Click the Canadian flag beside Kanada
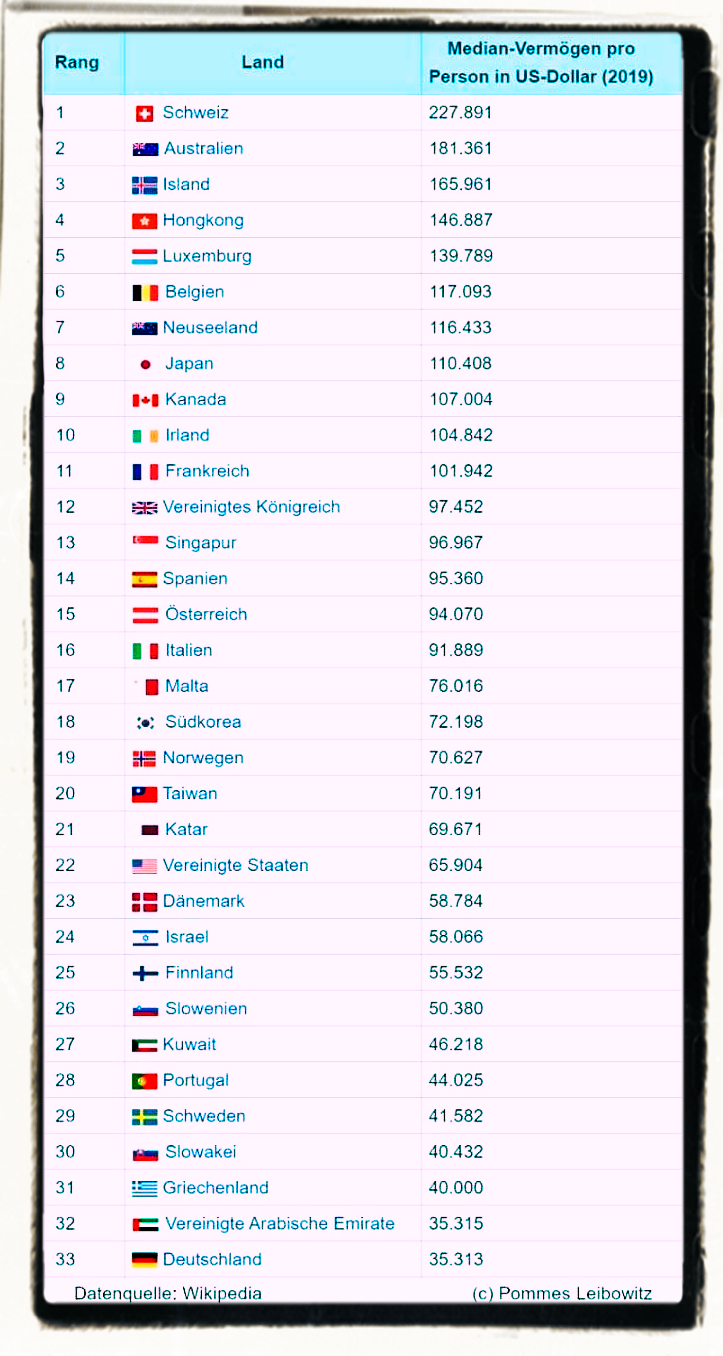The height and width of the screenshot is (1356, 723). coord(145,400)
